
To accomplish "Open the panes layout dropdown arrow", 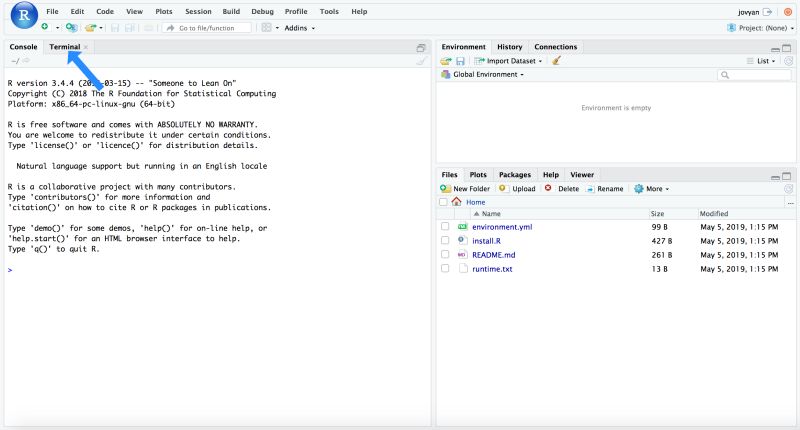I will [x=277, y=28].
